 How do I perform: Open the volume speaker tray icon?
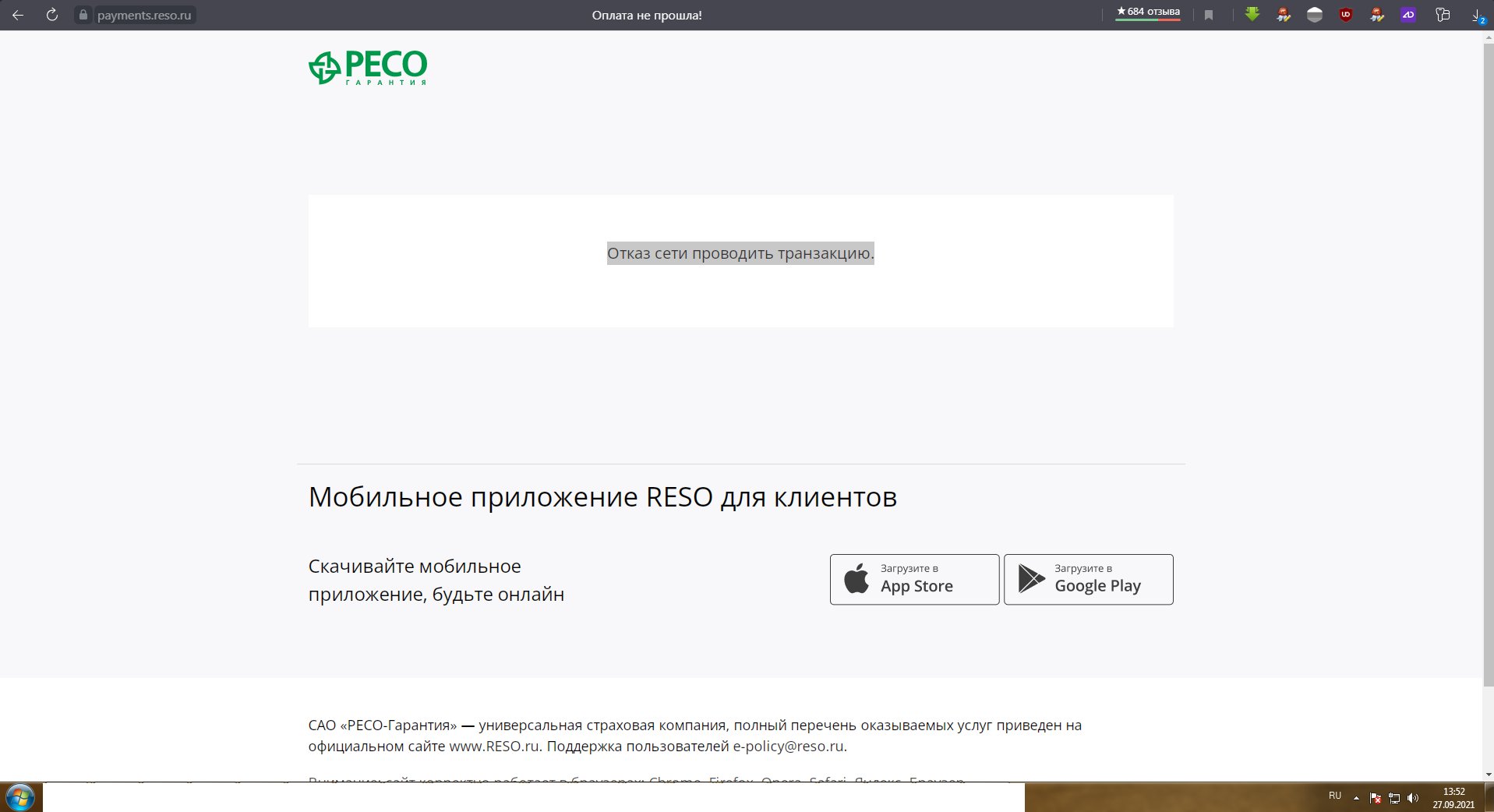point(1413,798)
